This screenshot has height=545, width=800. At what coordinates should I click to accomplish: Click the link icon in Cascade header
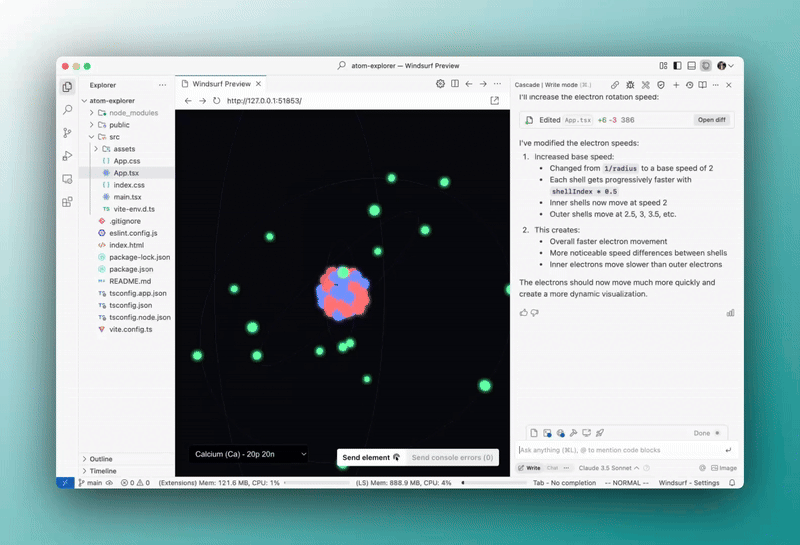(x=615, y=85)
